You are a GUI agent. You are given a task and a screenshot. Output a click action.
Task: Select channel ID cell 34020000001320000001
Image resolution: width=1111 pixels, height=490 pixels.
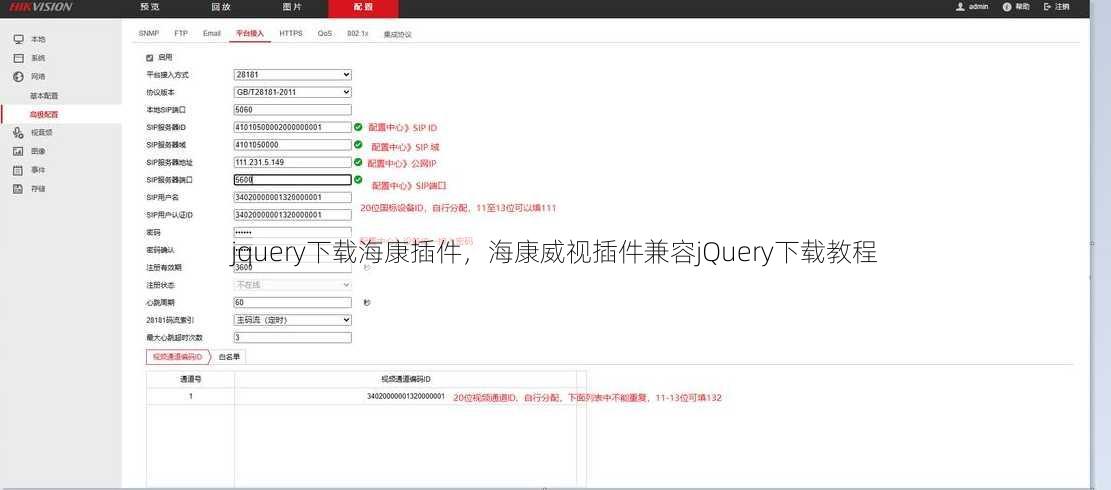click(x=405, y=397)
